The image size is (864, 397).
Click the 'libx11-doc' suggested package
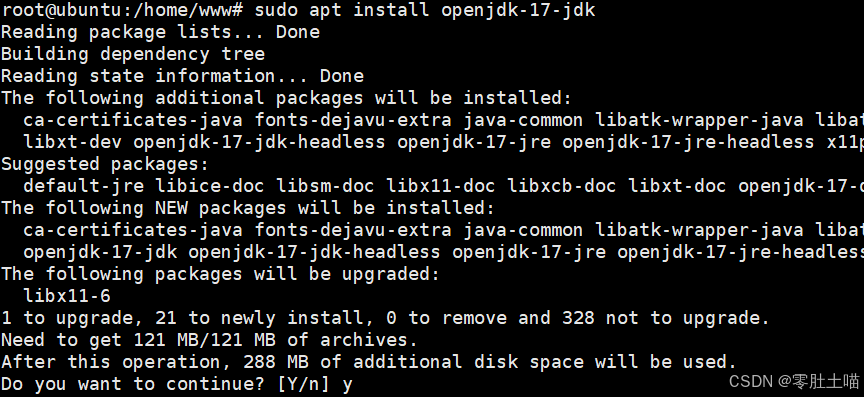point(441,186)
